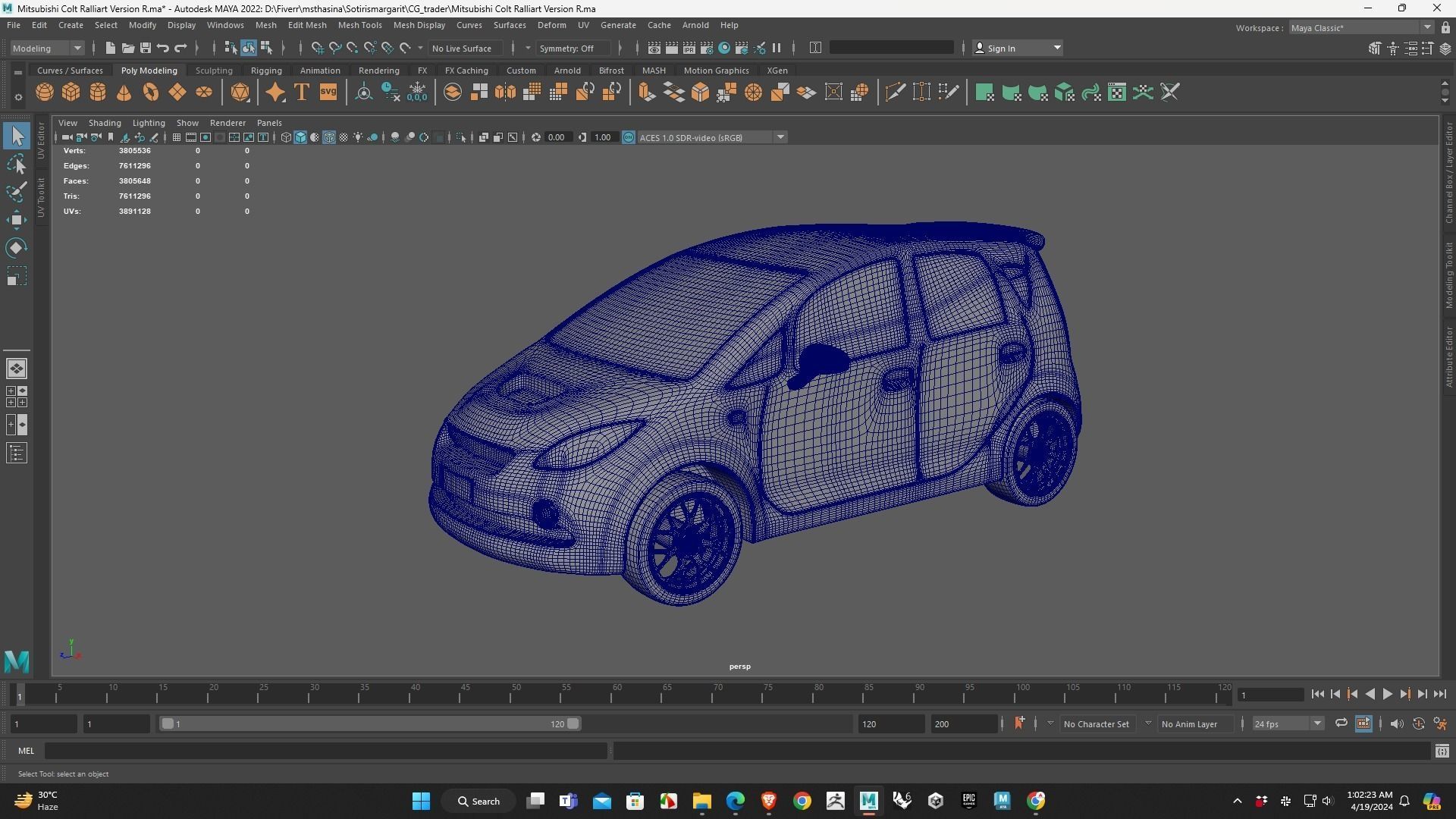This screenshot has width=1456, height=819.
Task: Go to start of playback range
Action: click(1317, 694)
